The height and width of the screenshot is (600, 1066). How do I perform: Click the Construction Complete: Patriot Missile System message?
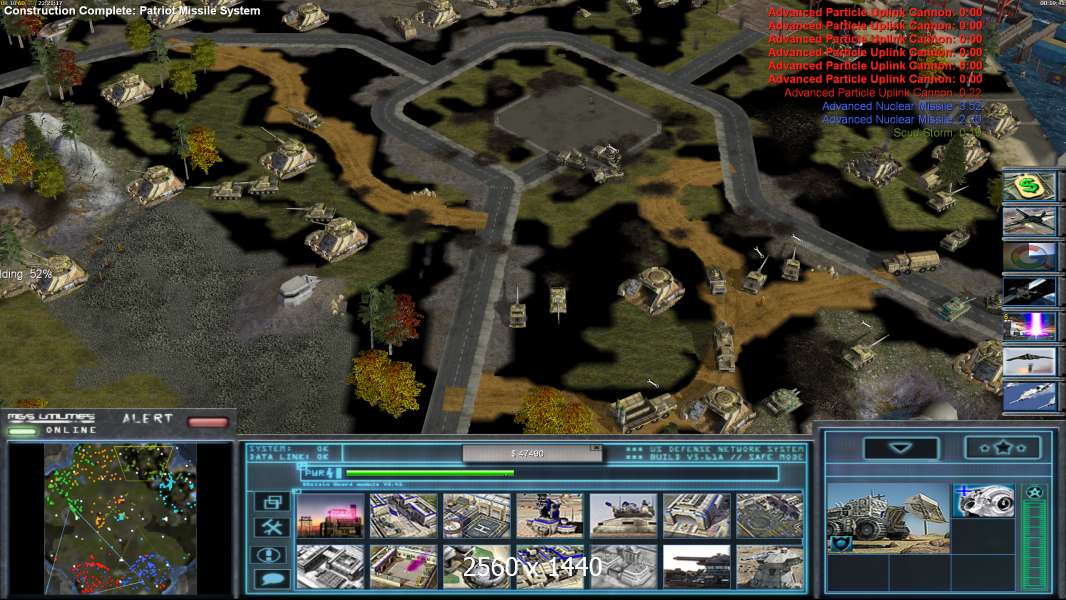point(132,11)
